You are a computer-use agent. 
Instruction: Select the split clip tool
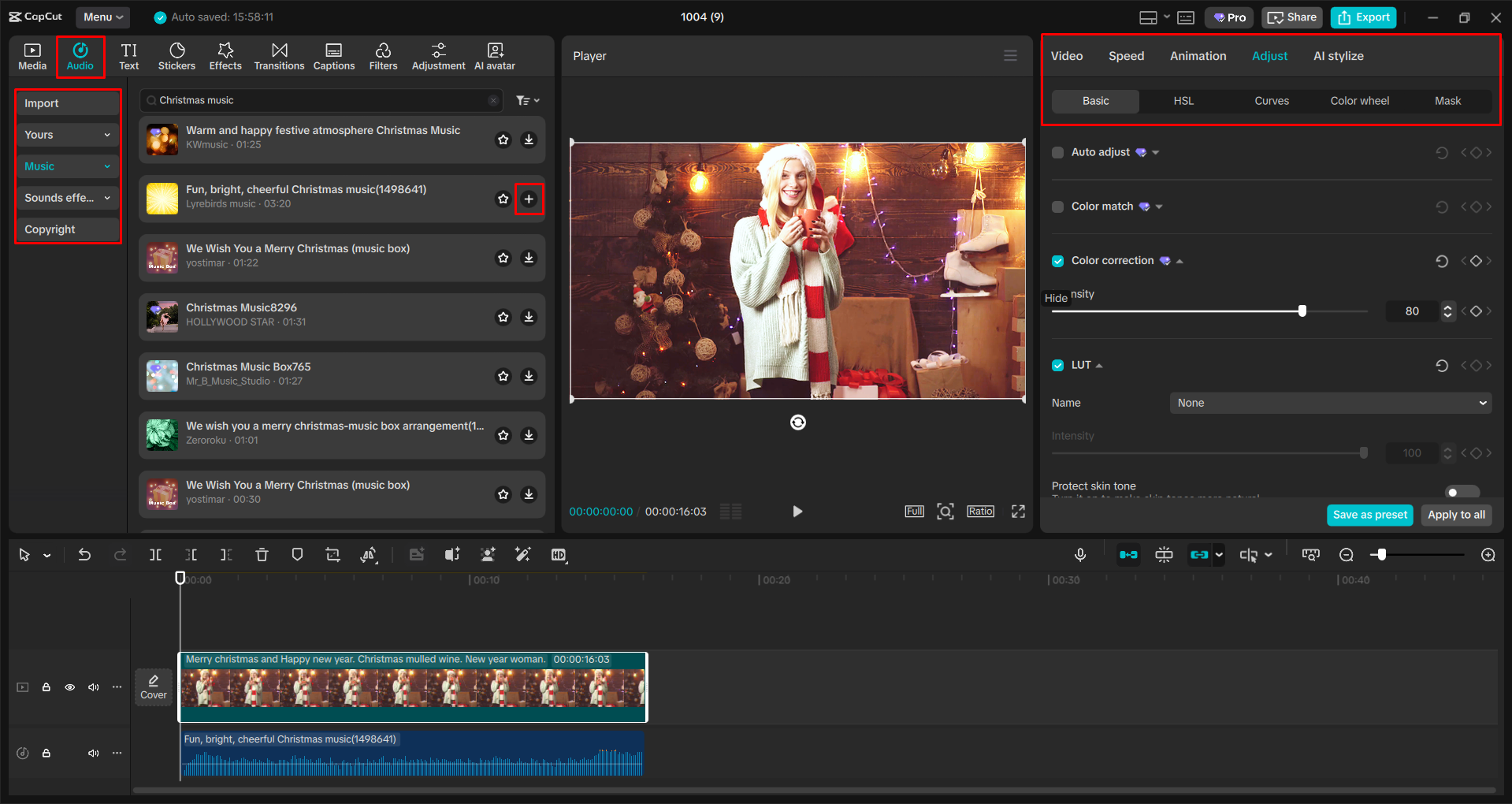pos(155,554)
